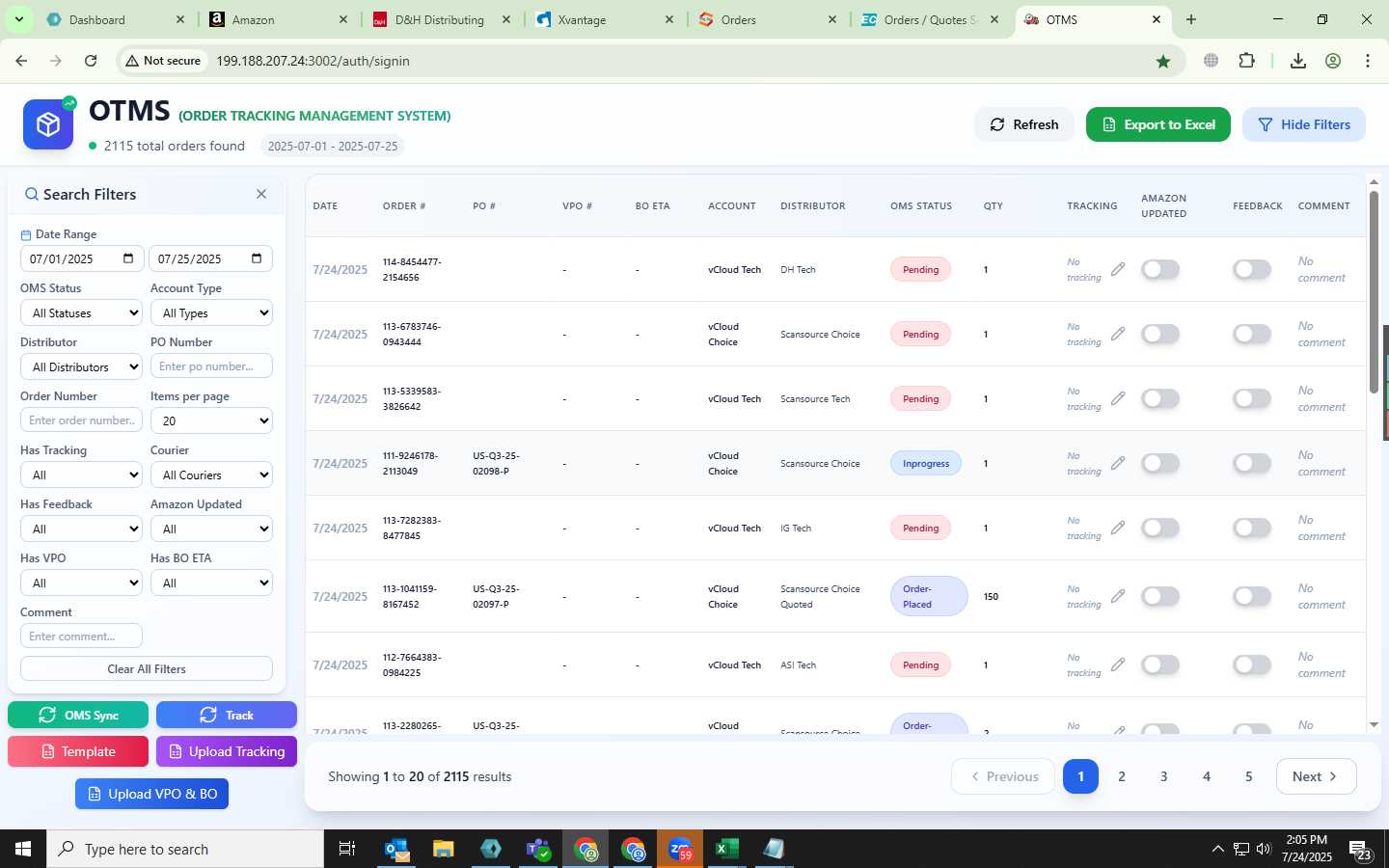1389x868 pixels.
Task: Open Outlook from the taskbar
Action: pos(396,849)
